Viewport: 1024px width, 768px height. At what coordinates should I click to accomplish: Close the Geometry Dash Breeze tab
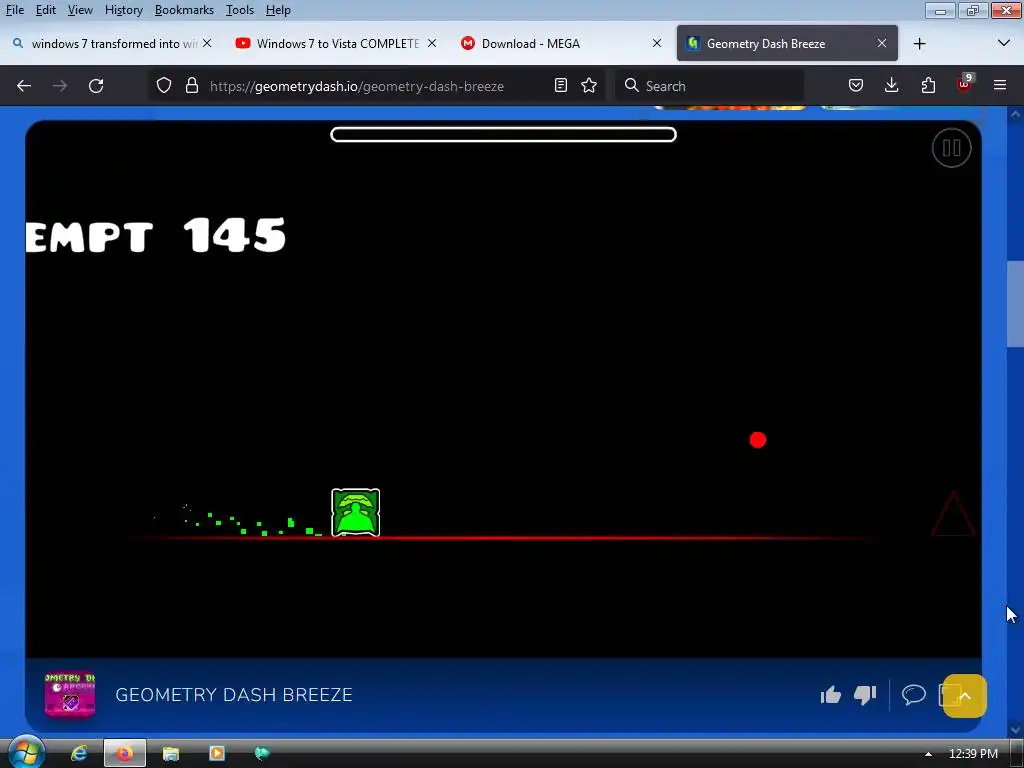point(882,43)
